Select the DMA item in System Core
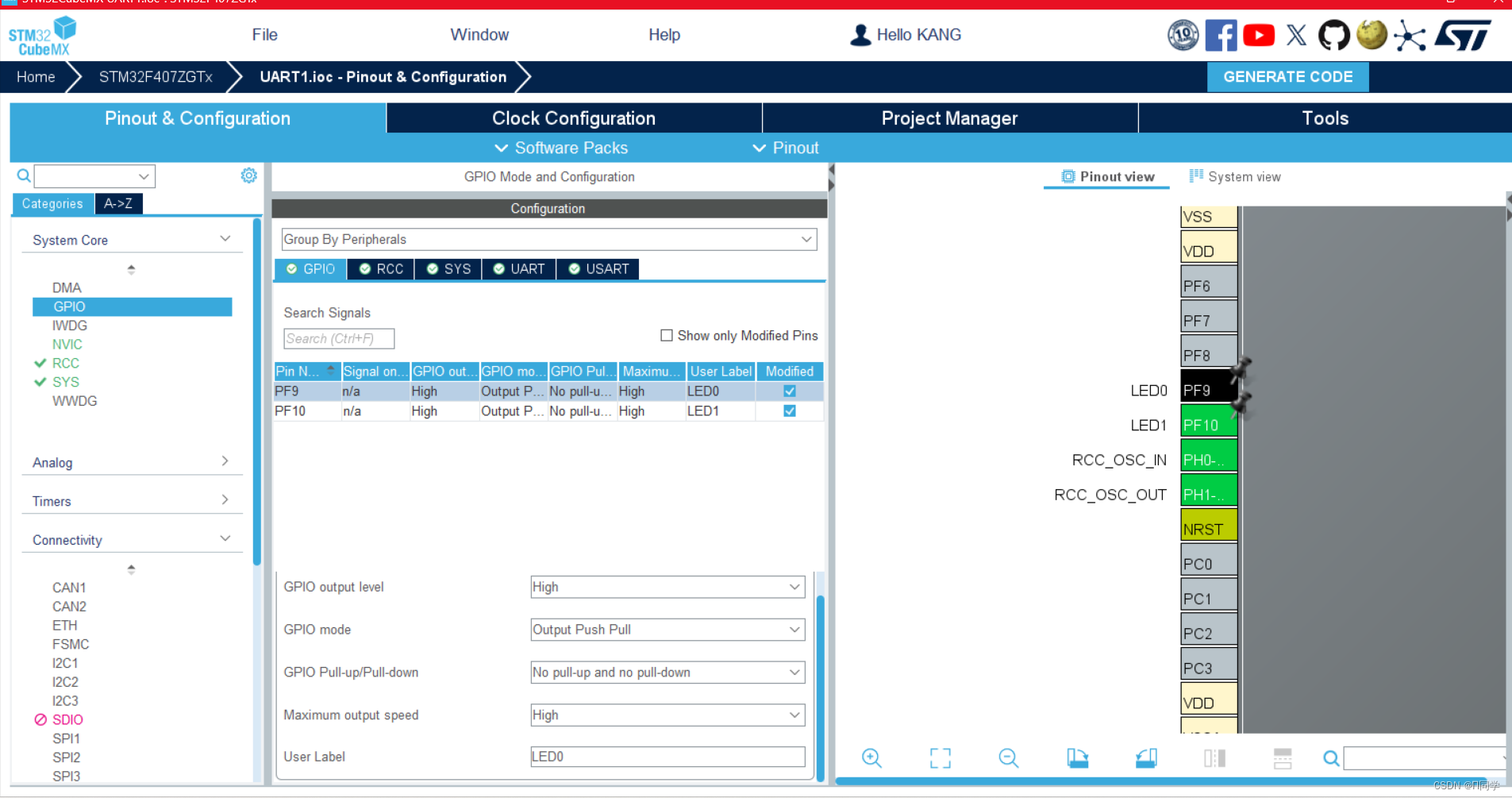Image resolution: width=1512 pixels, height=798 pixels. pyautogui.click(x=67, y=287)
